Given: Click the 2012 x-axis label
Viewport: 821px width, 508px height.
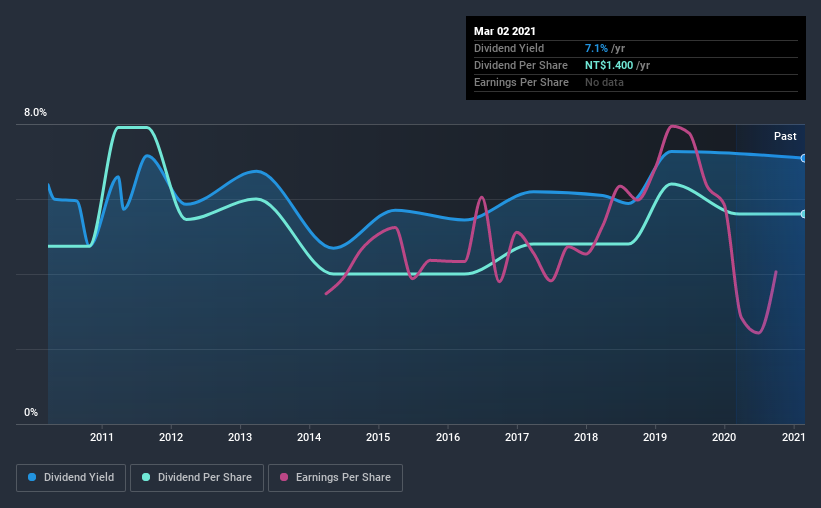Looking at the screenshot, I should coord(171,437).
